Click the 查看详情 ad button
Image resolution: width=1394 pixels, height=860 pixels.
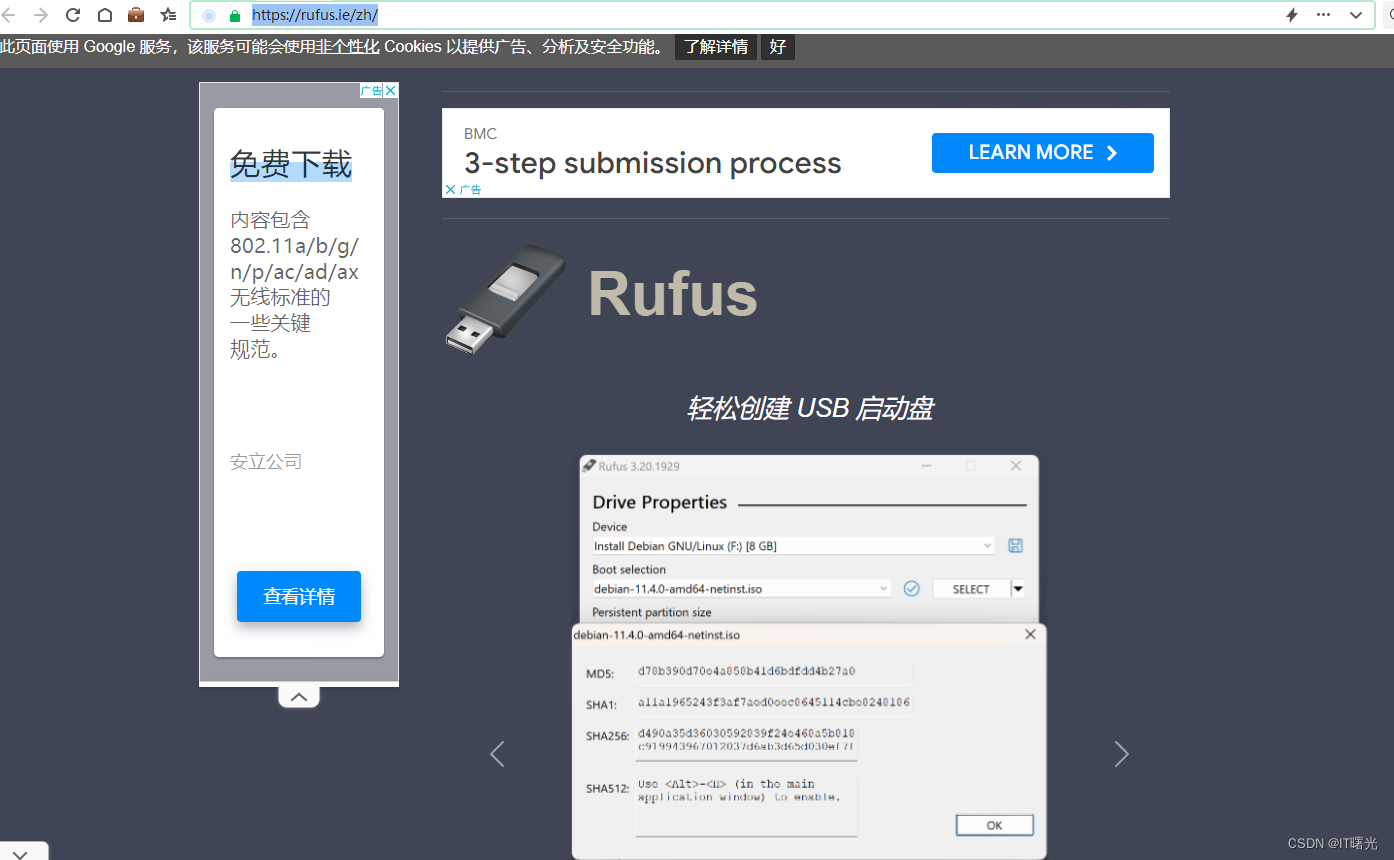pos(299,597)
